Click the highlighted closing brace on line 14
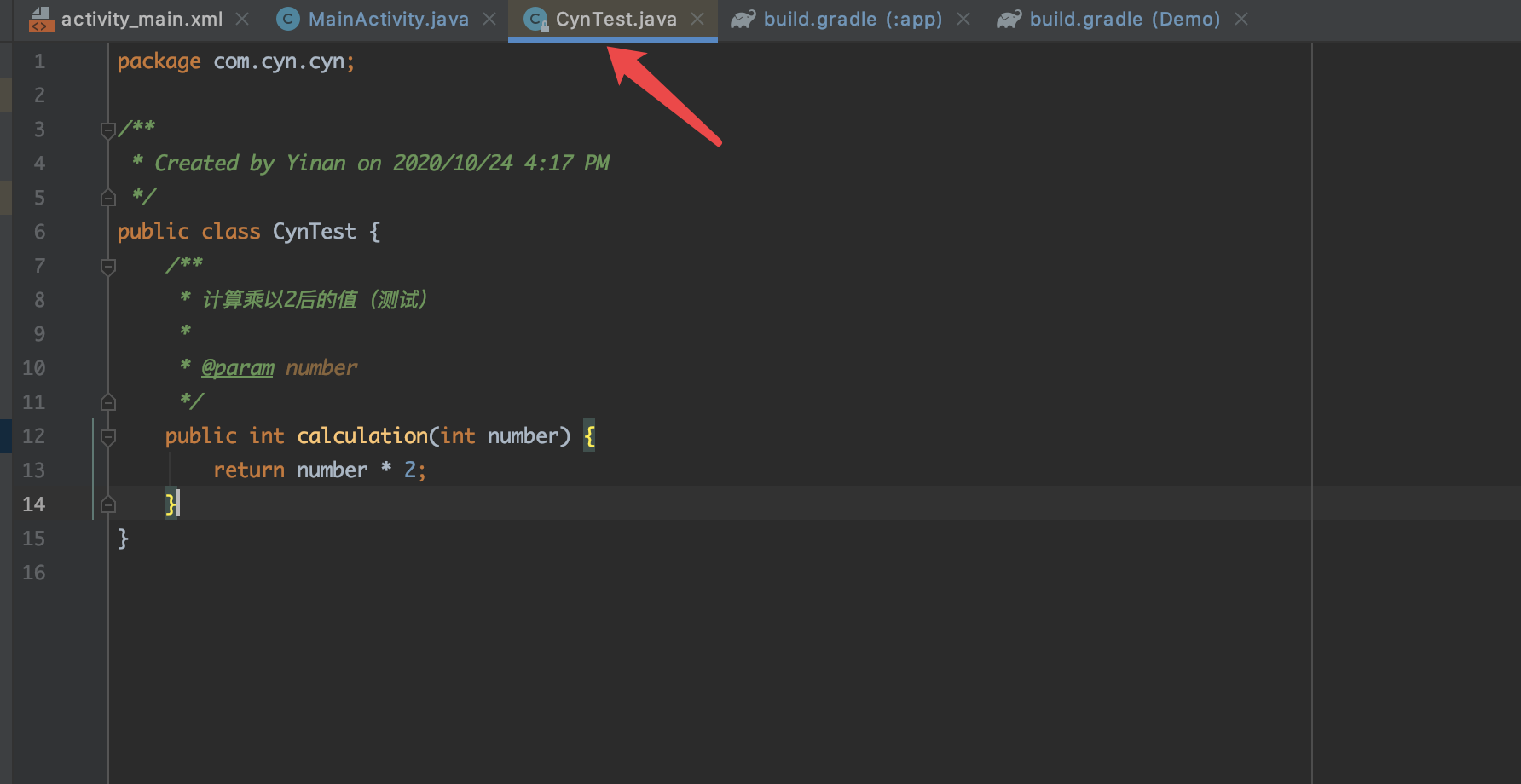 click(171, 504)
